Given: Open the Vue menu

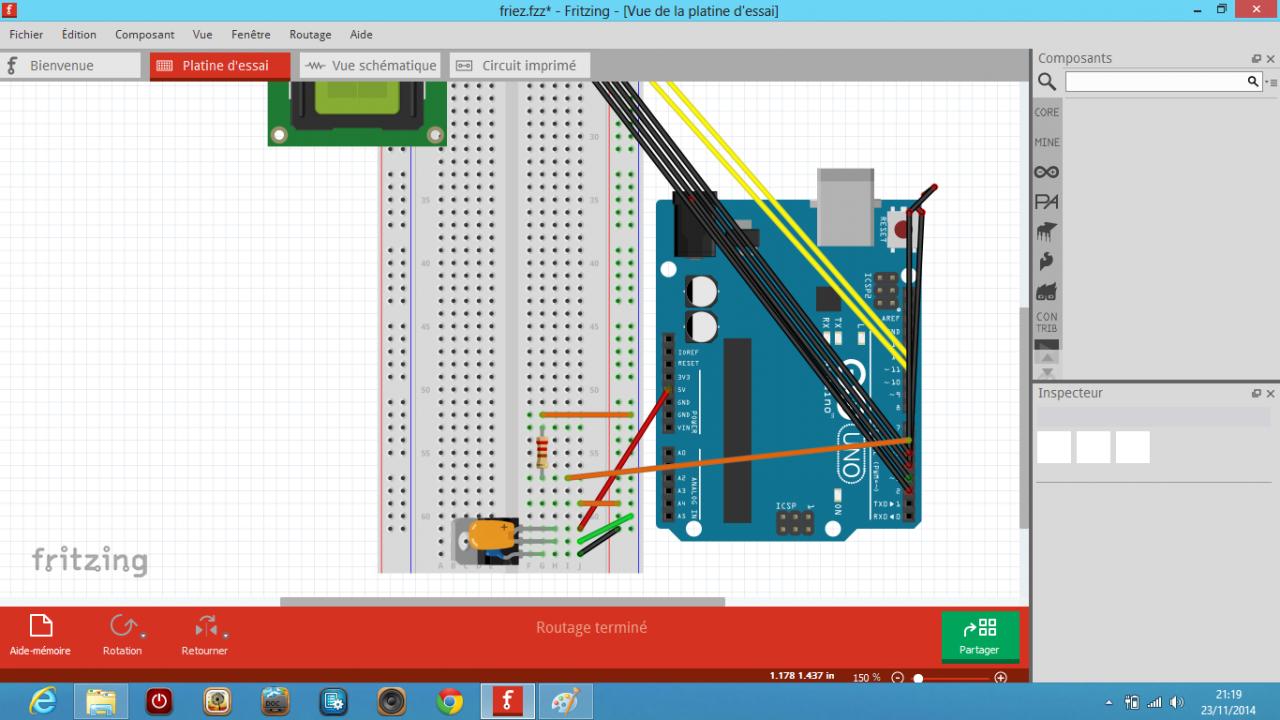Looking at the screenshot, I should (202, 34).
